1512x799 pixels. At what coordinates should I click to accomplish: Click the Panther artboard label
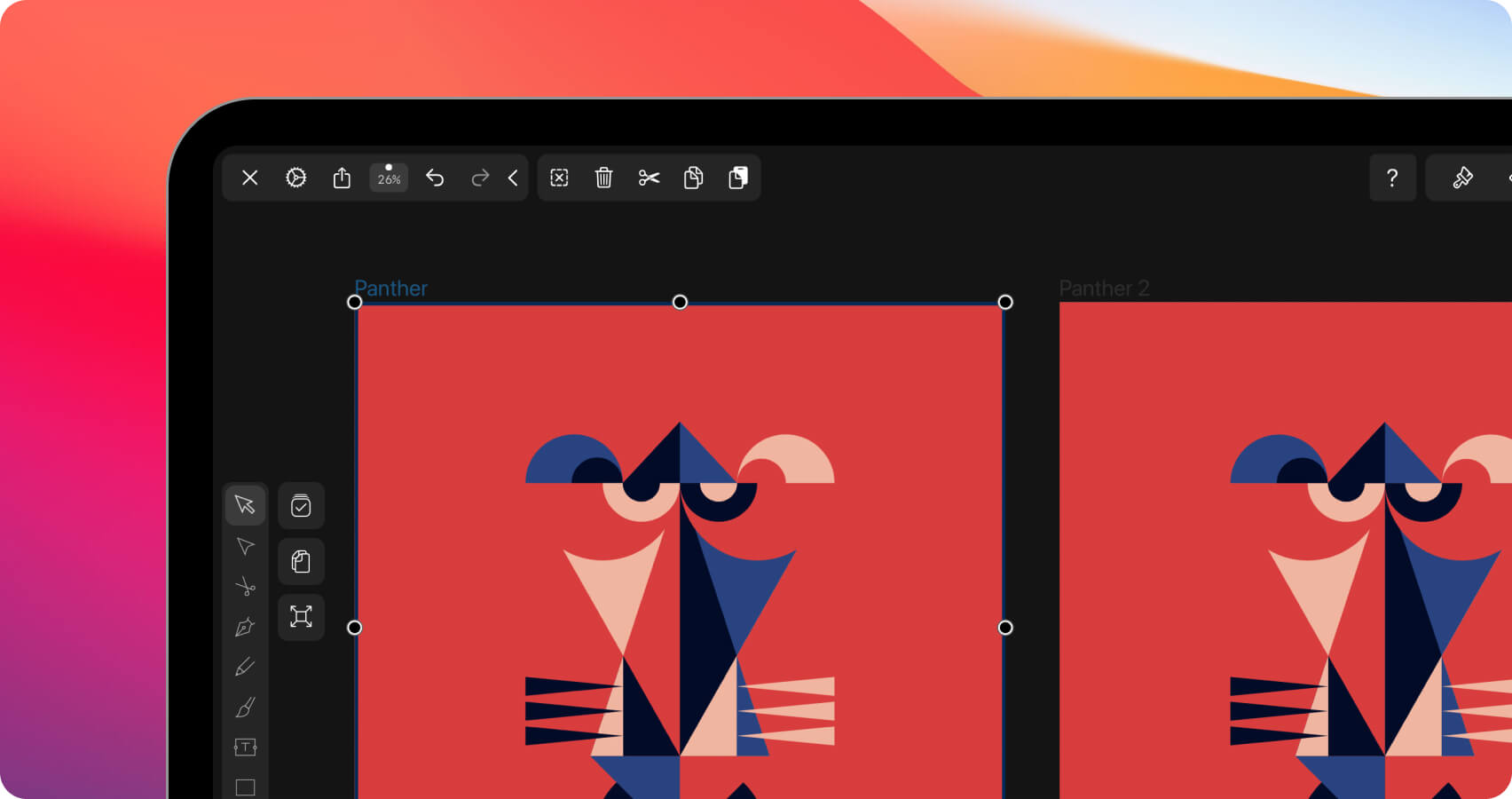(x=391, y=288)
